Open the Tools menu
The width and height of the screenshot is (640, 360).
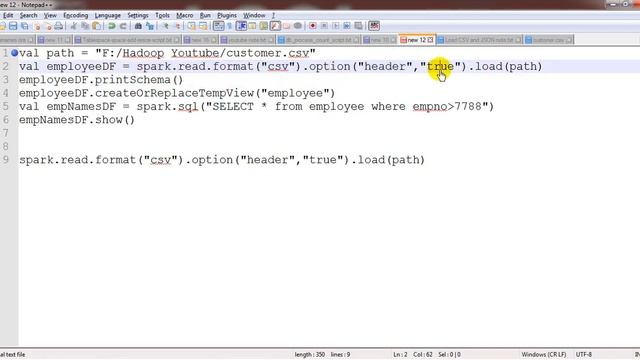162,16
